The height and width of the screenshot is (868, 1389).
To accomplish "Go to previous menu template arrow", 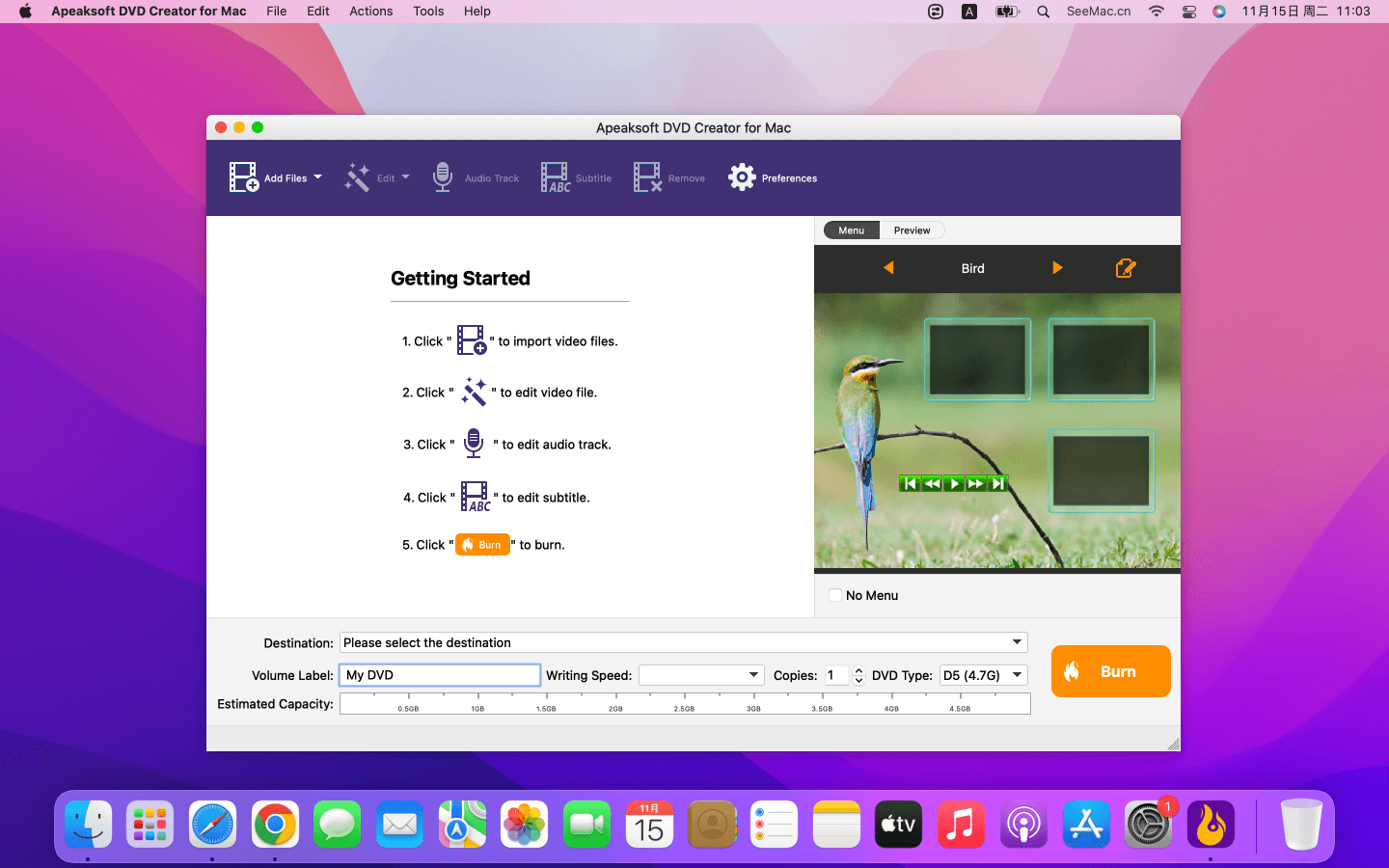I will [x=888, y=268].
